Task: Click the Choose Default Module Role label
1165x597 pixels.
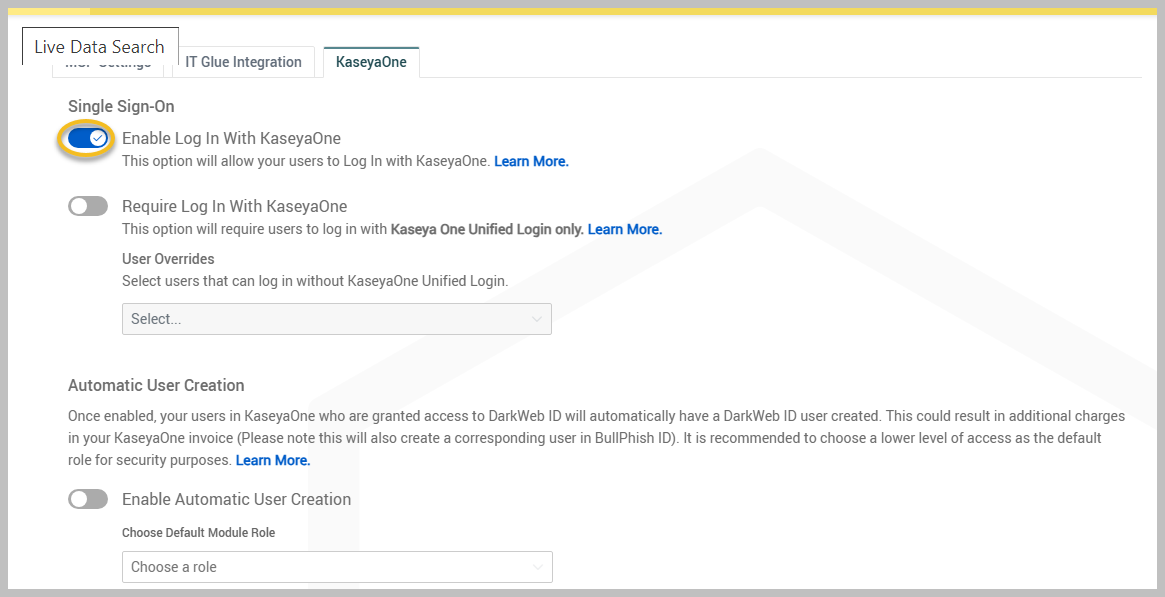Action: (x=198, y=533)
